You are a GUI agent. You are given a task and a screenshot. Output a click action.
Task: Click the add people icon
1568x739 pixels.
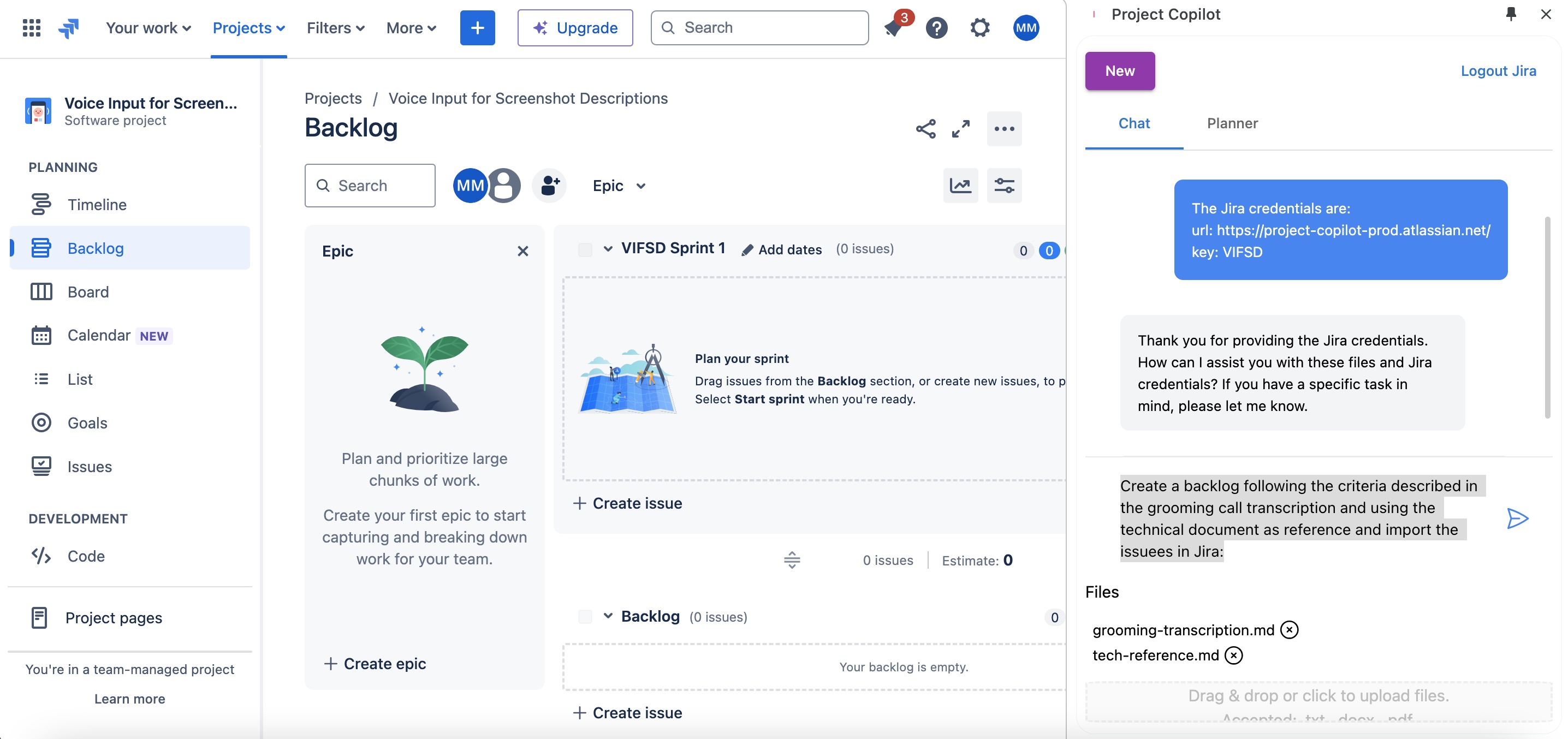pos(549,185)
